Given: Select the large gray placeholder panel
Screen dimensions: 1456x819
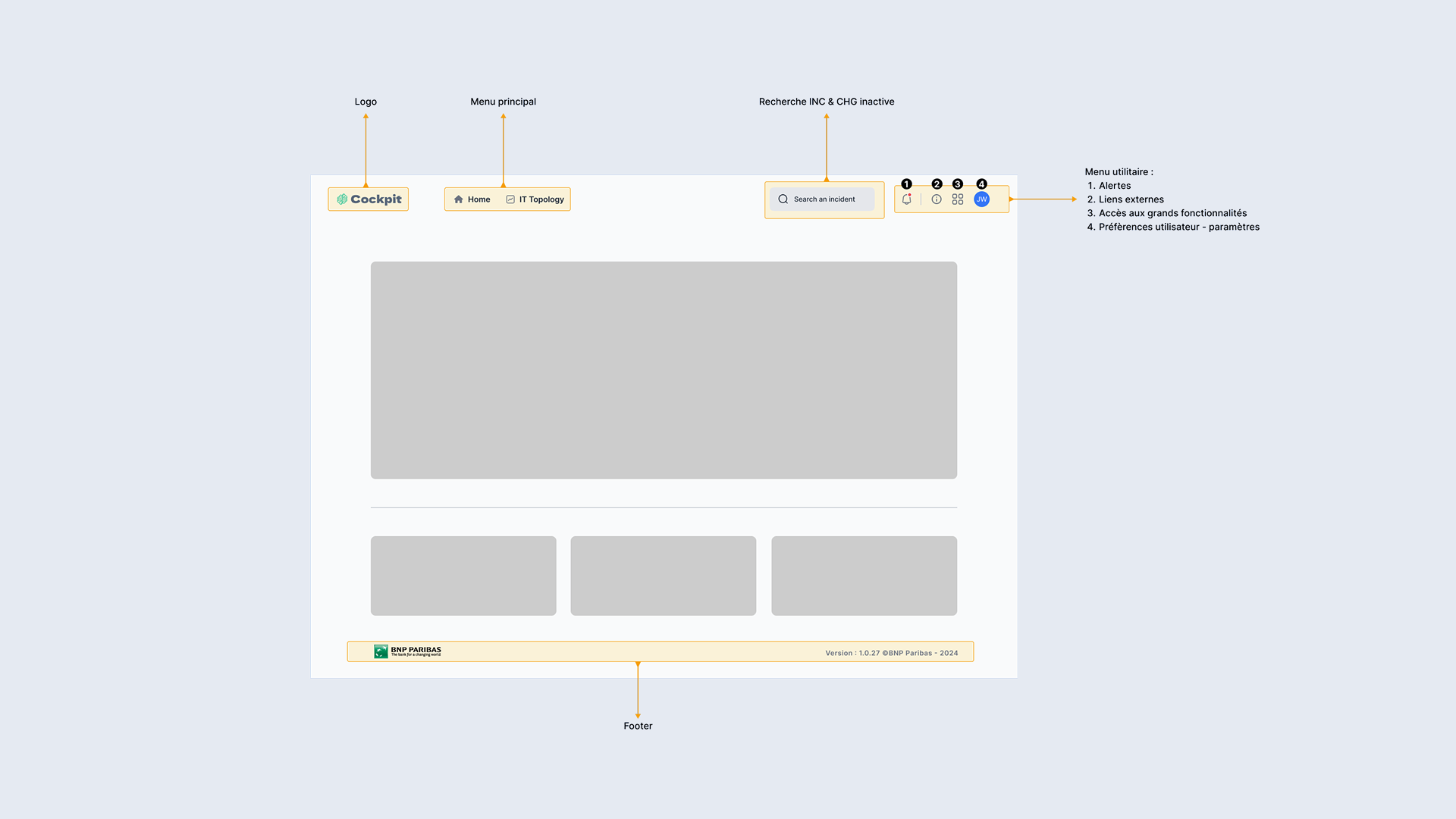Looking at the screenshot, I should pyautogui.click(x=664, y=370).
